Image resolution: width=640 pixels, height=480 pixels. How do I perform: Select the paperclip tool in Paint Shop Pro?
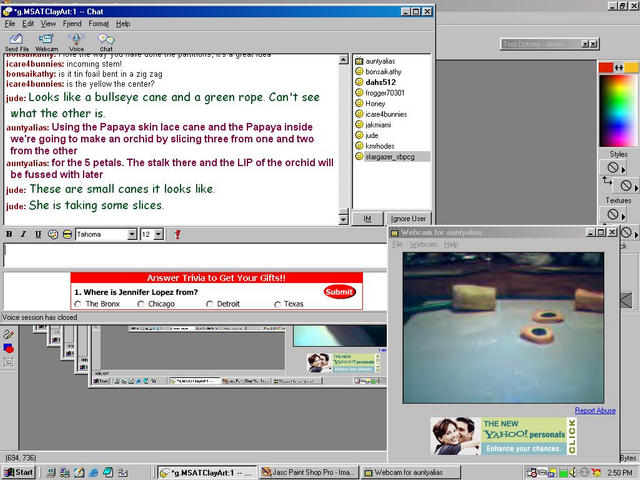point(9,334)
